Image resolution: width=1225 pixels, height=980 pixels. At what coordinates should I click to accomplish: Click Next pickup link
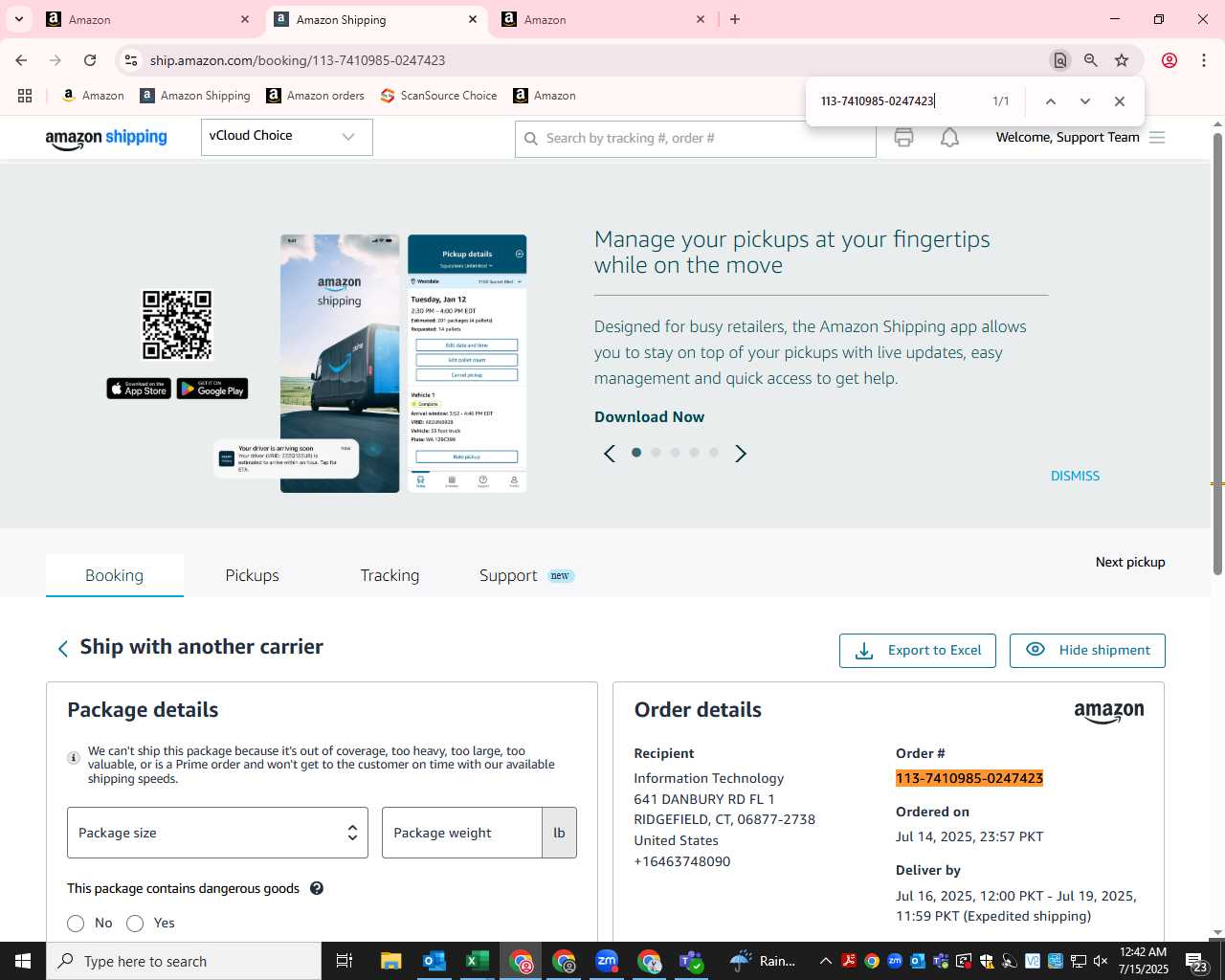[x=1130, y=562]
